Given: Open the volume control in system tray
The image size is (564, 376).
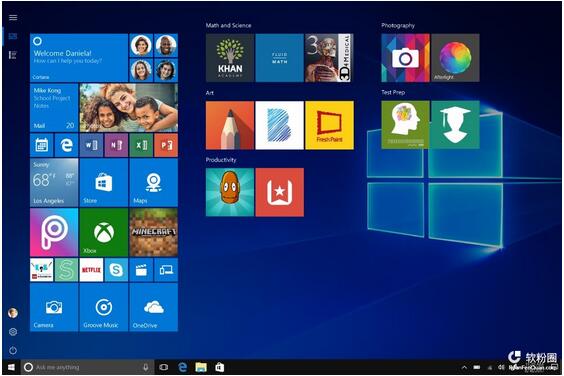Looking at the screenshot, I should point(501,367).
